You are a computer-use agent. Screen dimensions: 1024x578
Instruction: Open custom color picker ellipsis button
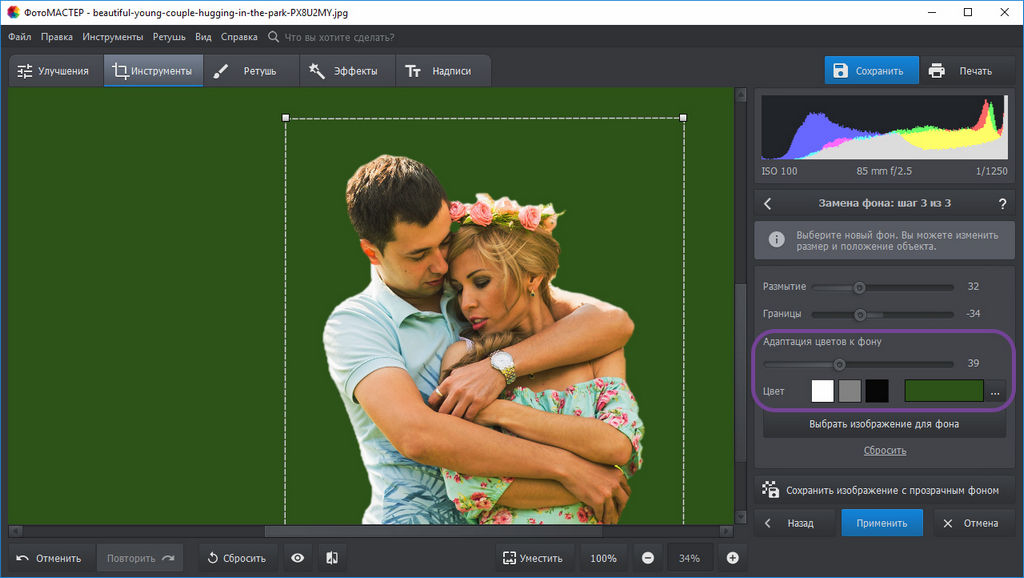(995, 392)
